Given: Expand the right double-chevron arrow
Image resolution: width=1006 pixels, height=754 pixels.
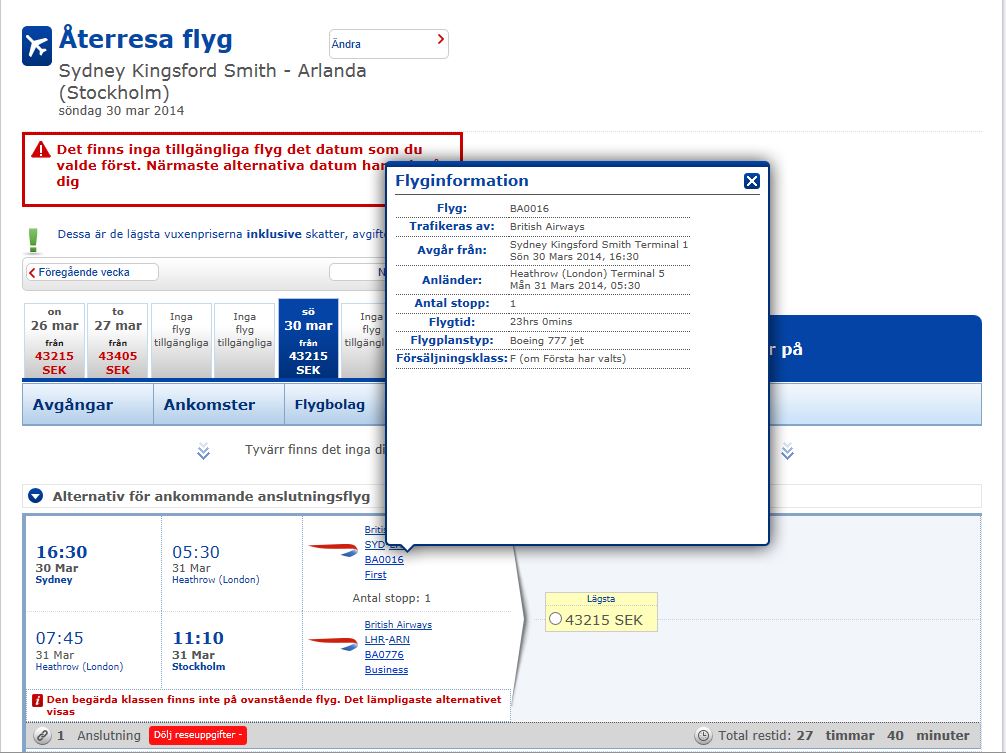Looking at the screenshot, I should (x=787, y=452).
